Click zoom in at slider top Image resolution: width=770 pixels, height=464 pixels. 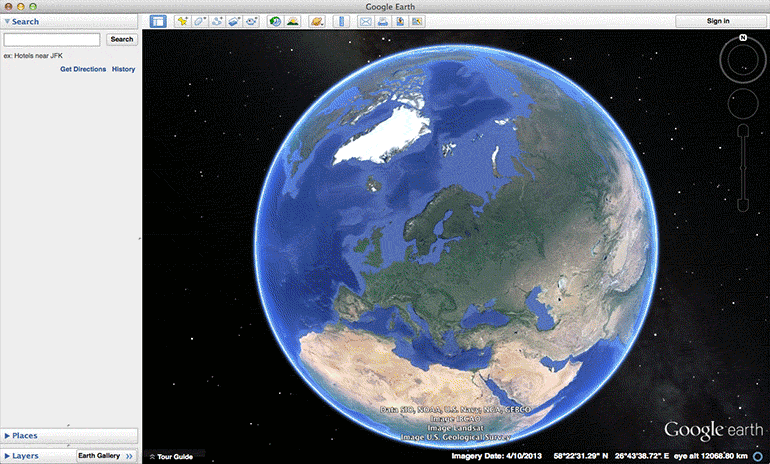click(x=743, y=130)
